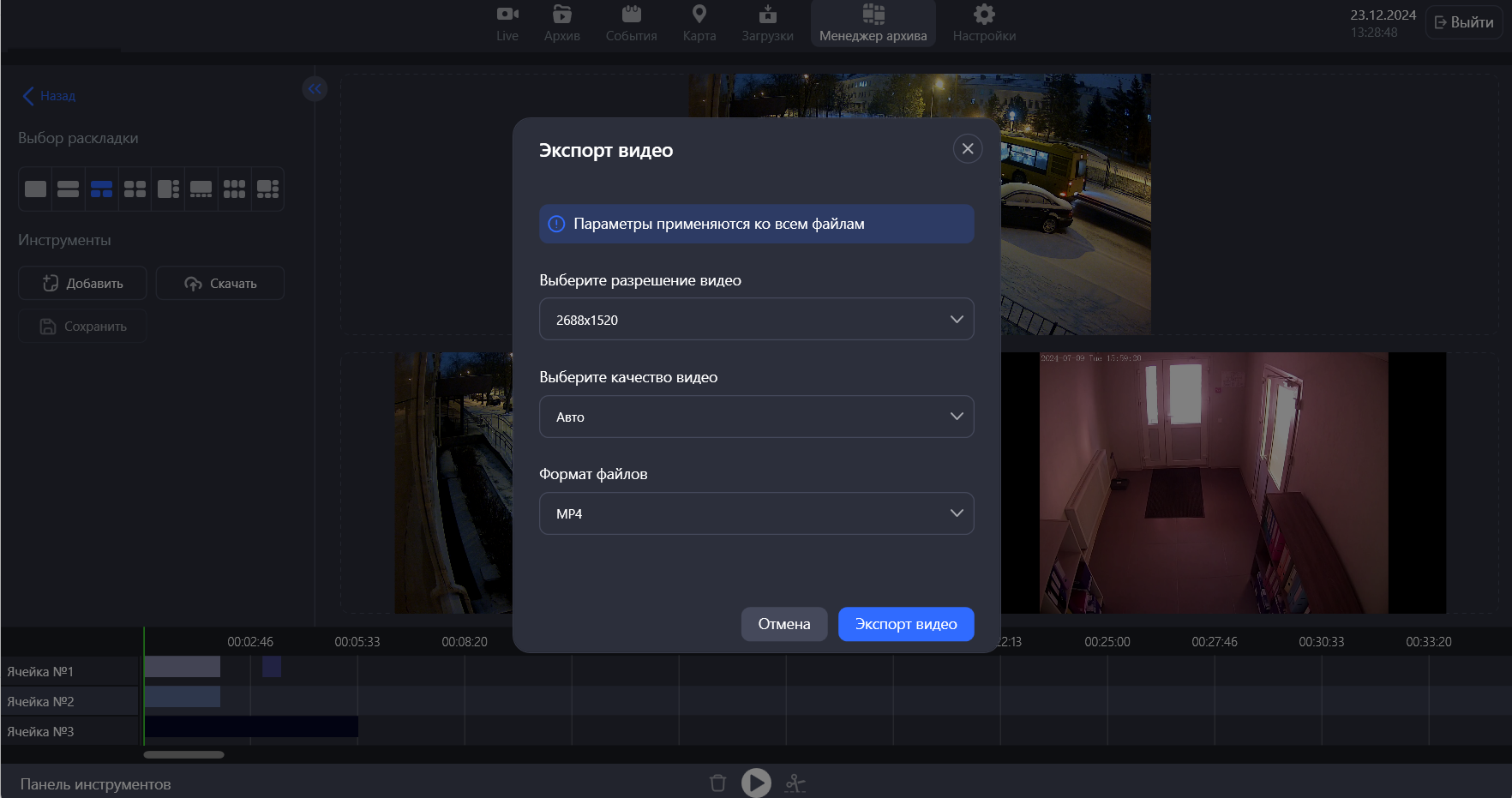Select the one-top two-bottom layout
The image size is (1512, 798).
point(101,189)
